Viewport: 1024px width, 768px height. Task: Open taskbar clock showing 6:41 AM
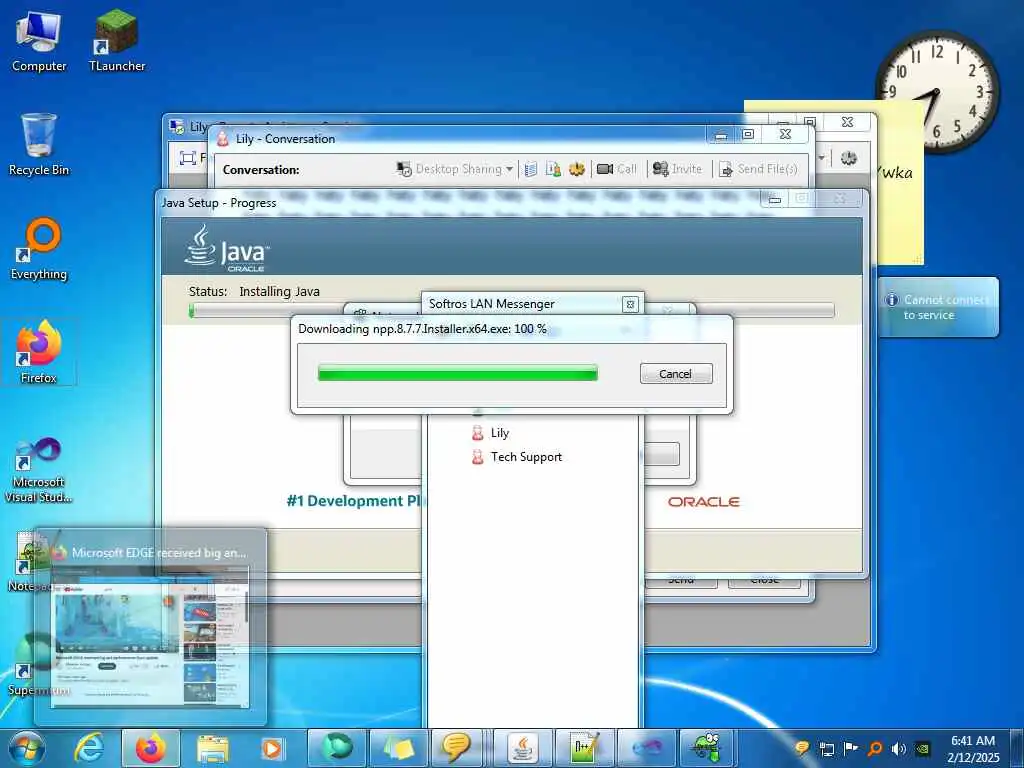click(x=973, y=748)
